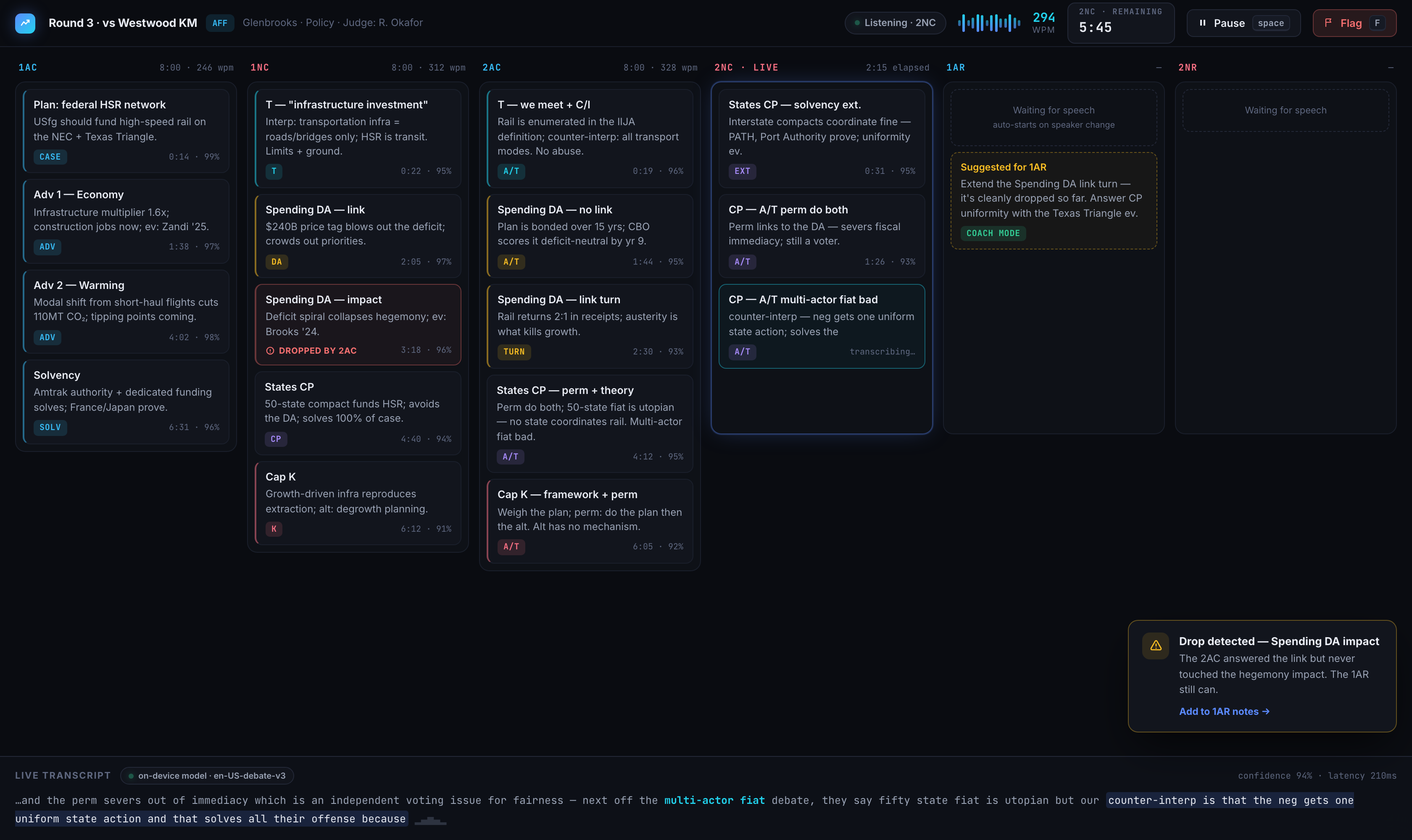Click the on-device model status dot
Image resolution: width=1412 pixels, height=840 pixels.
(131, 775)
